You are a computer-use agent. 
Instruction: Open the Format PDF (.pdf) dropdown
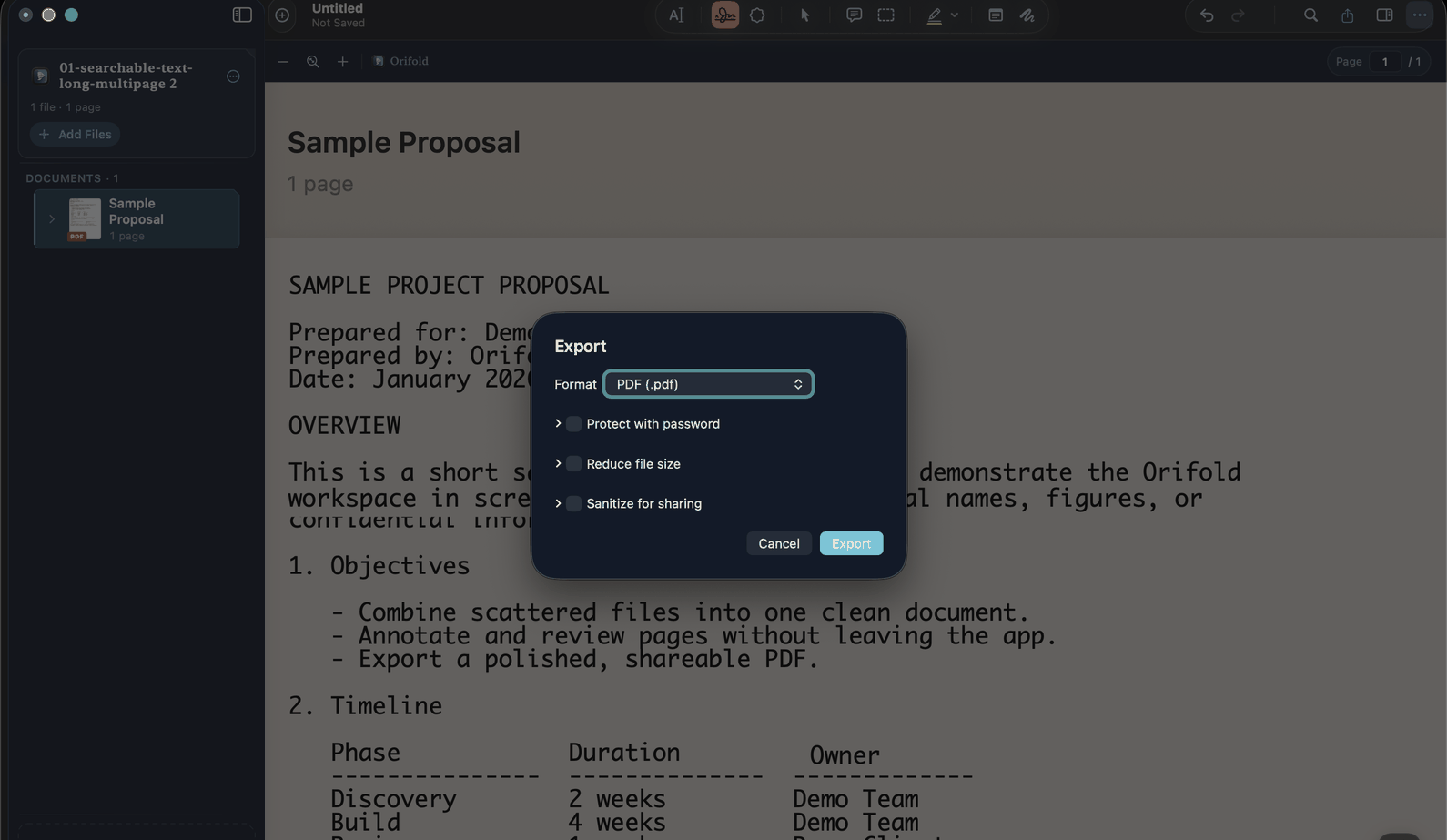tap(708, 384)
